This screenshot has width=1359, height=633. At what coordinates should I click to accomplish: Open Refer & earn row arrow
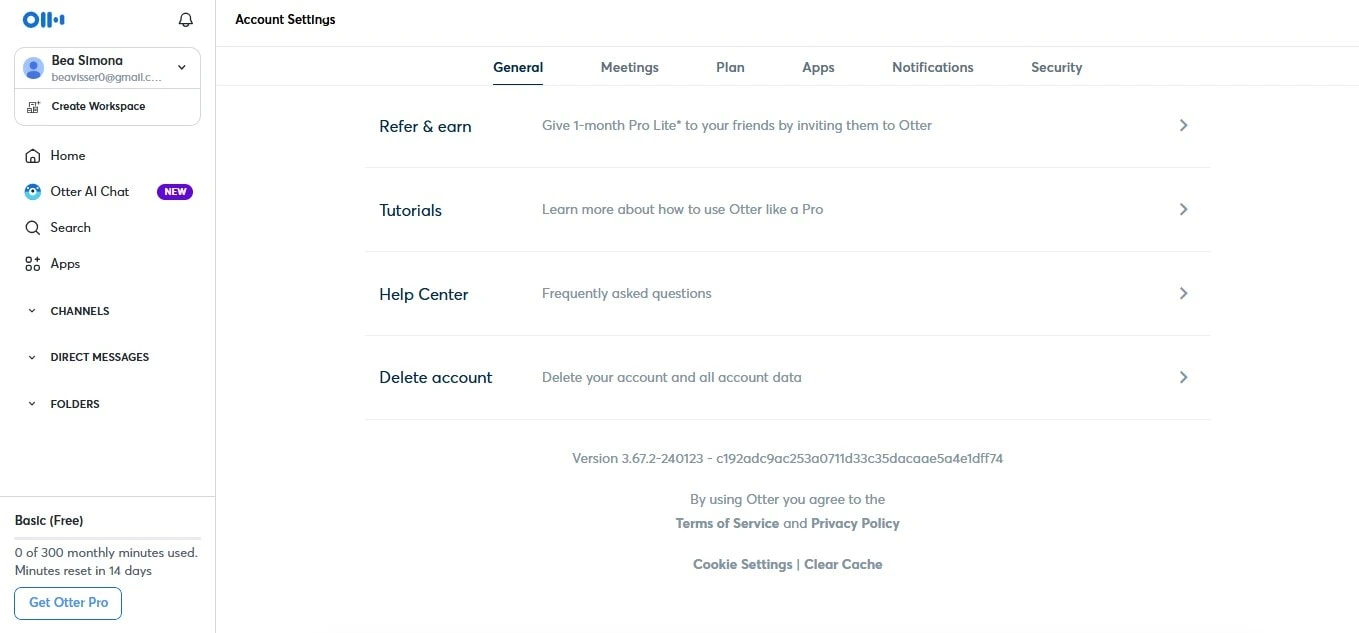point(1183,126)
